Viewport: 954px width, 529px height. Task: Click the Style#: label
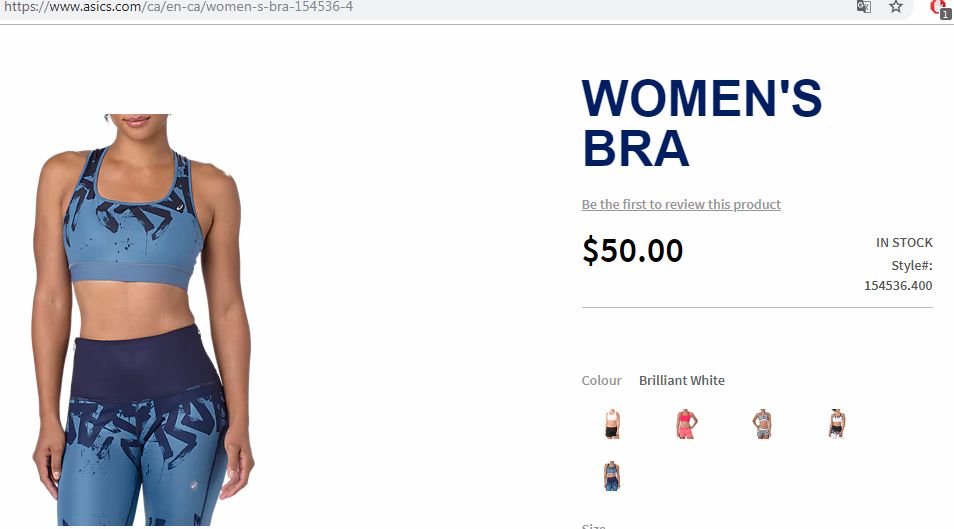[x=911, y=265]
